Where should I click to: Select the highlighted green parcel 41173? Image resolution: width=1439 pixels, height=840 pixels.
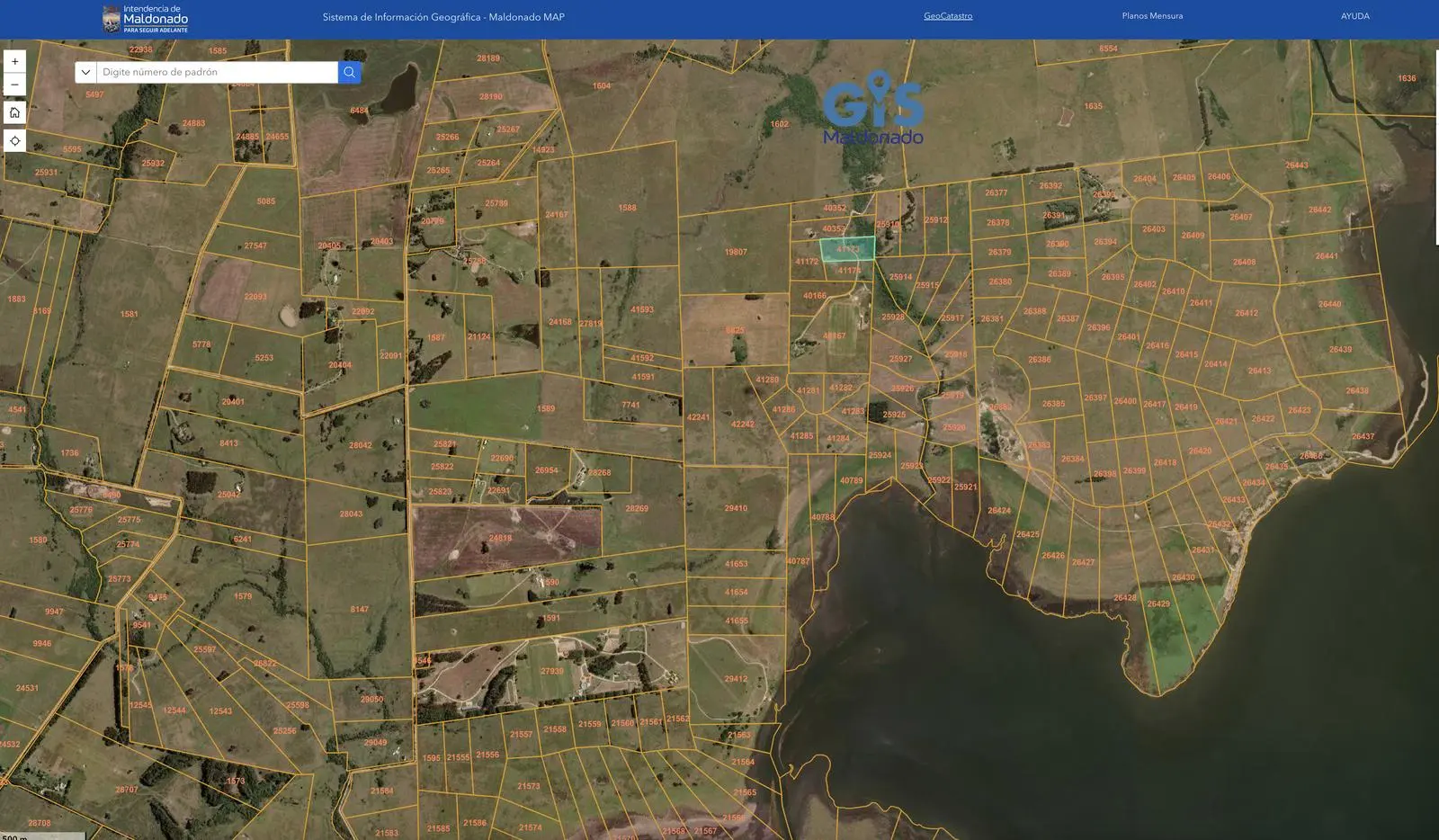pyautogui.click(x=846, y=248)
